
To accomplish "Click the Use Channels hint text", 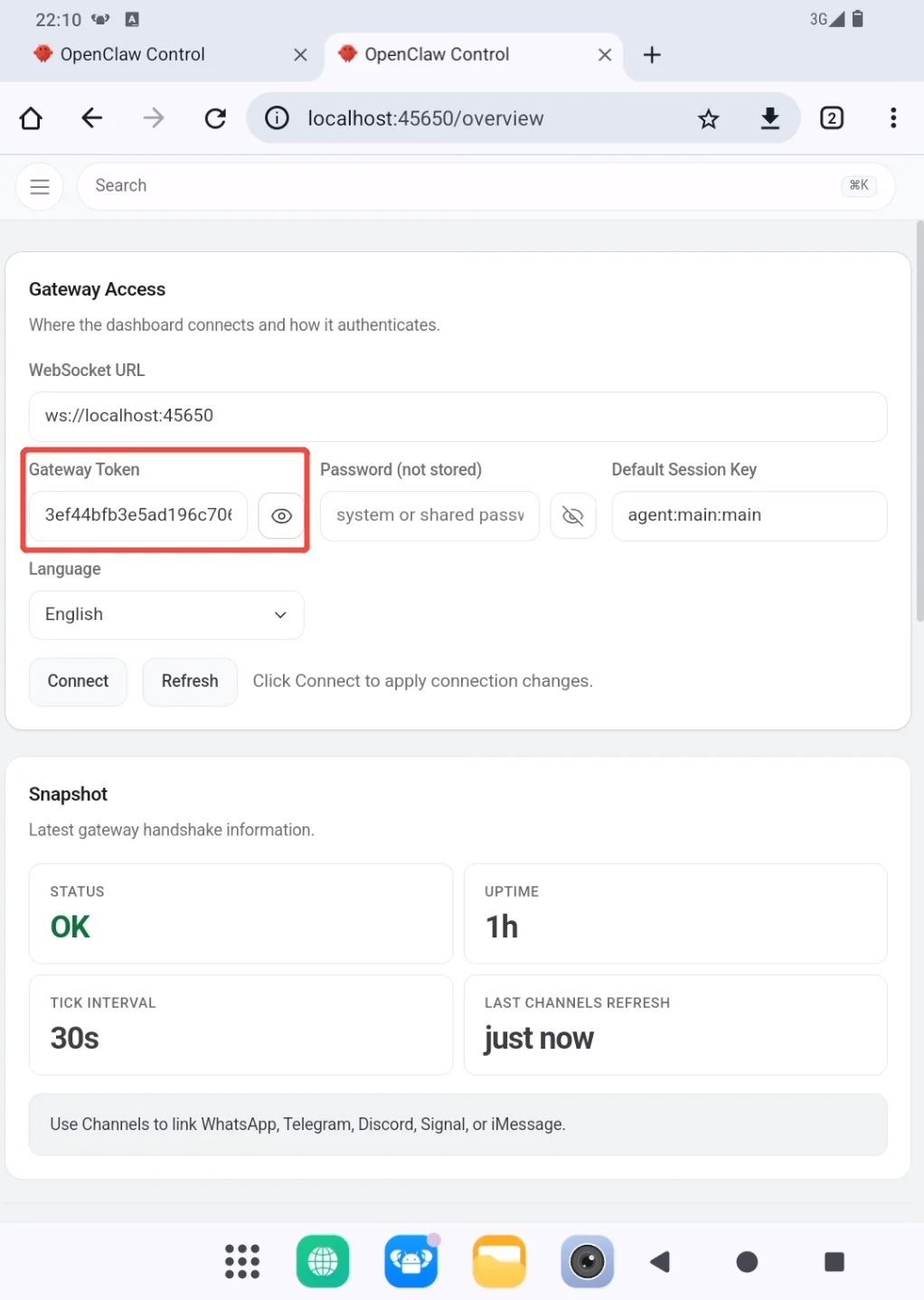I will click(307, 1124).
